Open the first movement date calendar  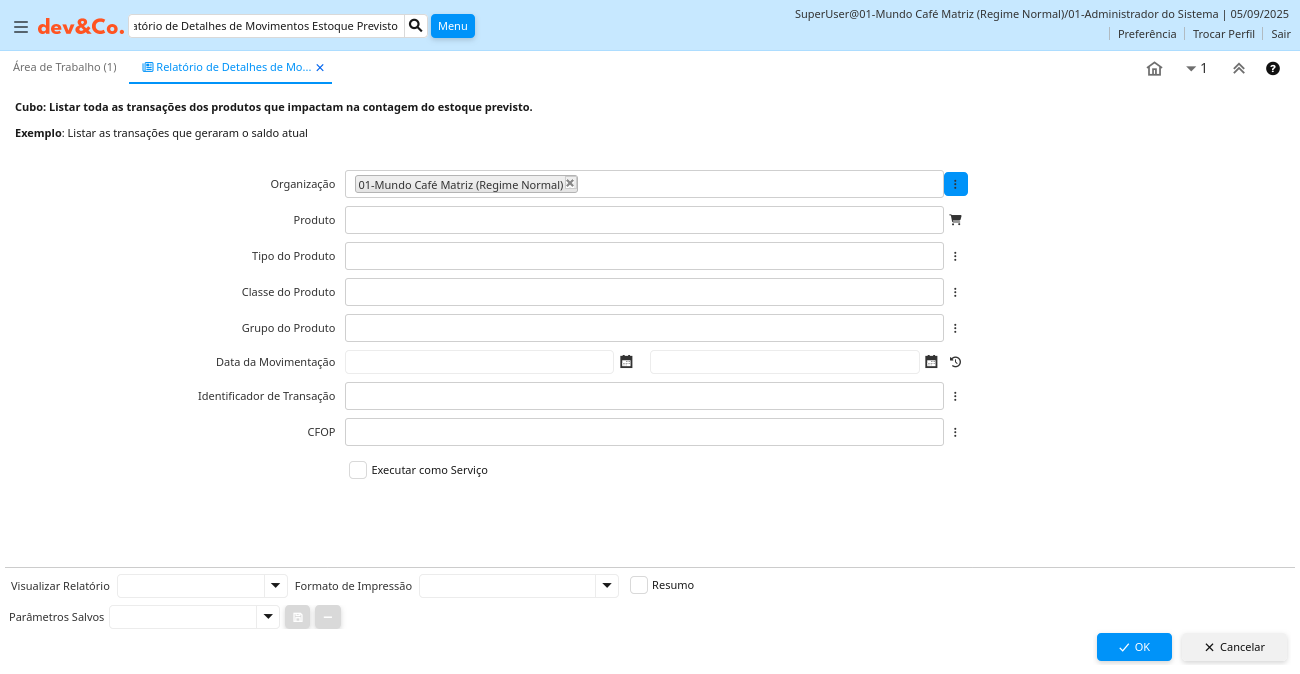(x=626, y=362)
